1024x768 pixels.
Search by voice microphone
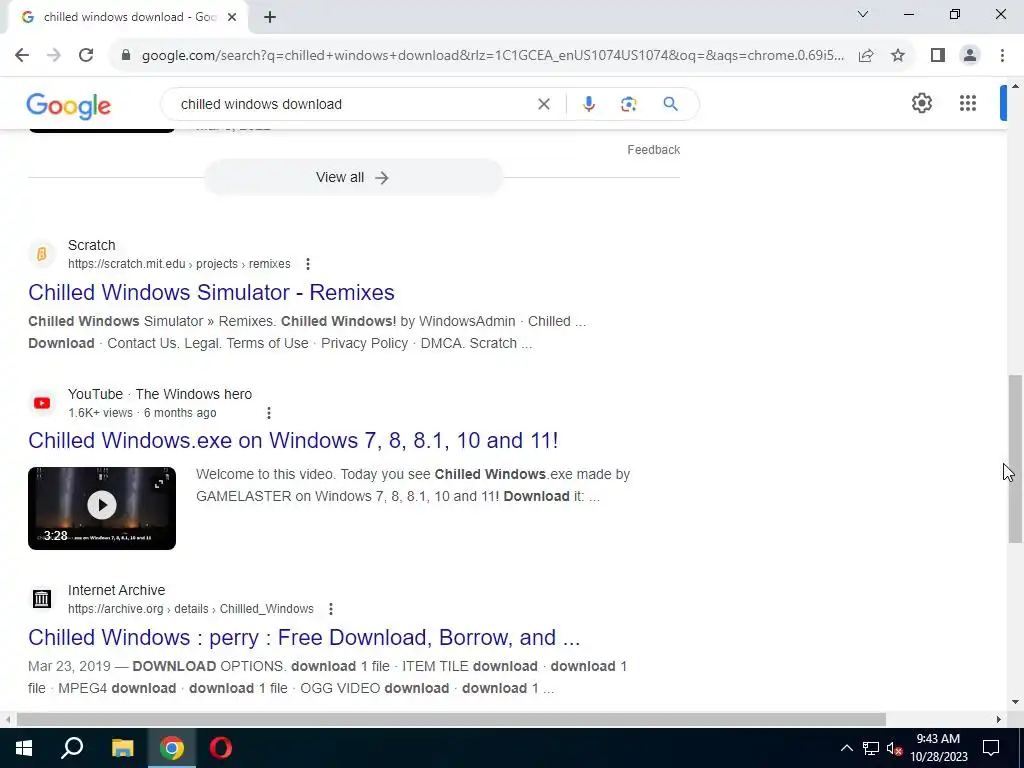click(588, 104)
